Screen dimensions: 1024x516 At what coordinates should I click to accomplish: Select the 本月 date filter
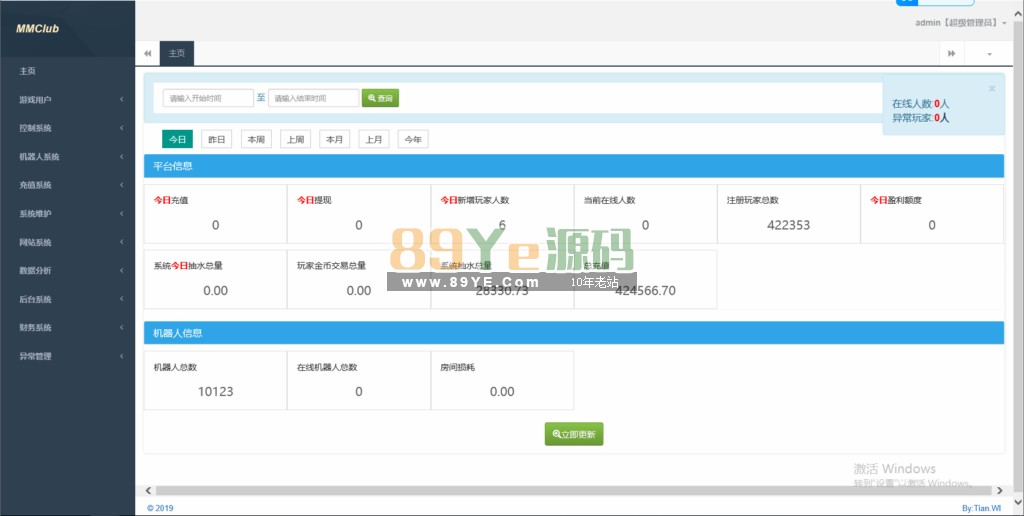pos(334,139)
